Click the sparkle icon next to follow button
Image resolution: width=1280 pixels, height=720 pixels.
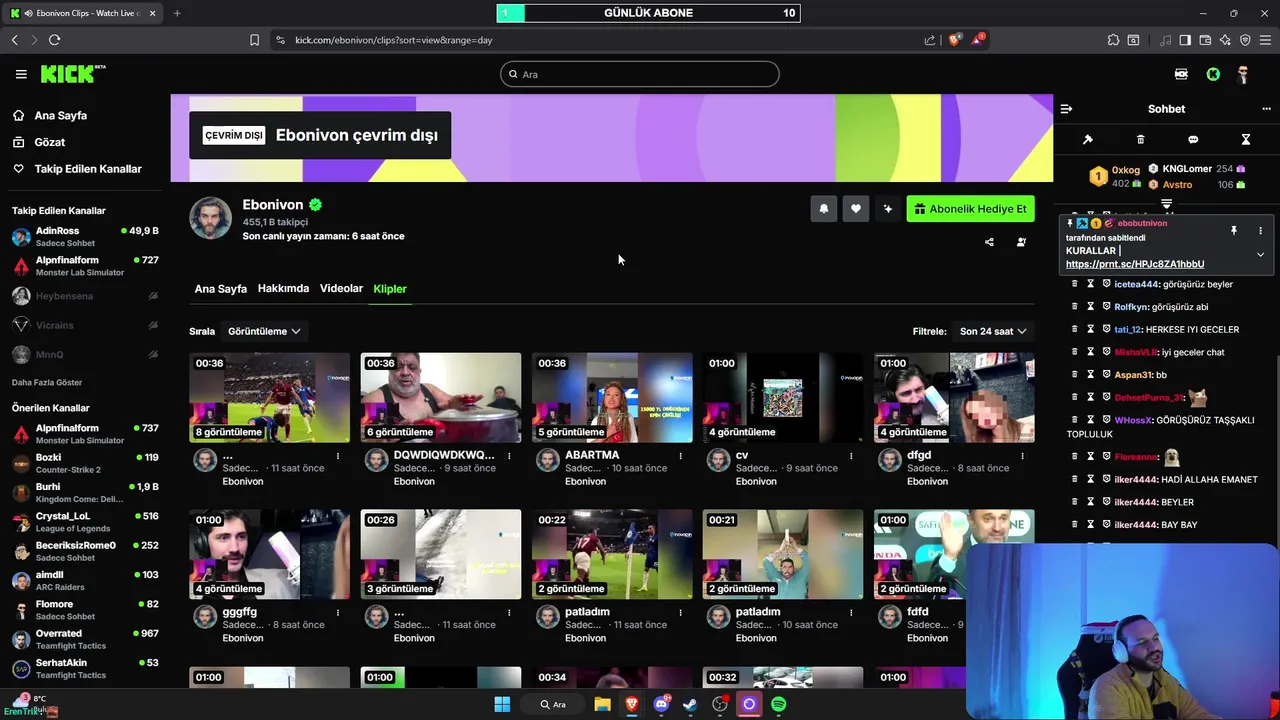pyautogui.click(x=887, y=209)
